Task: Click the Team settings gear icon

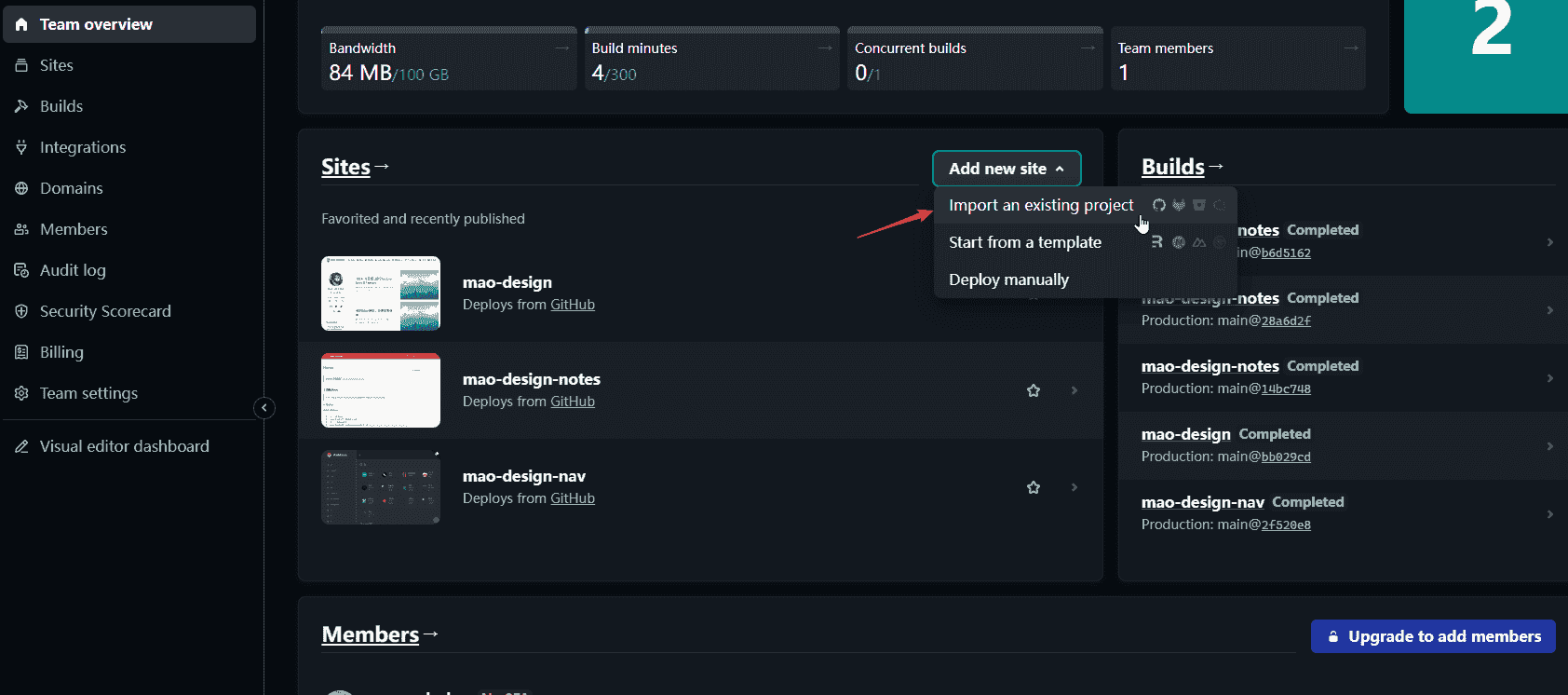Action: [21, 393]
